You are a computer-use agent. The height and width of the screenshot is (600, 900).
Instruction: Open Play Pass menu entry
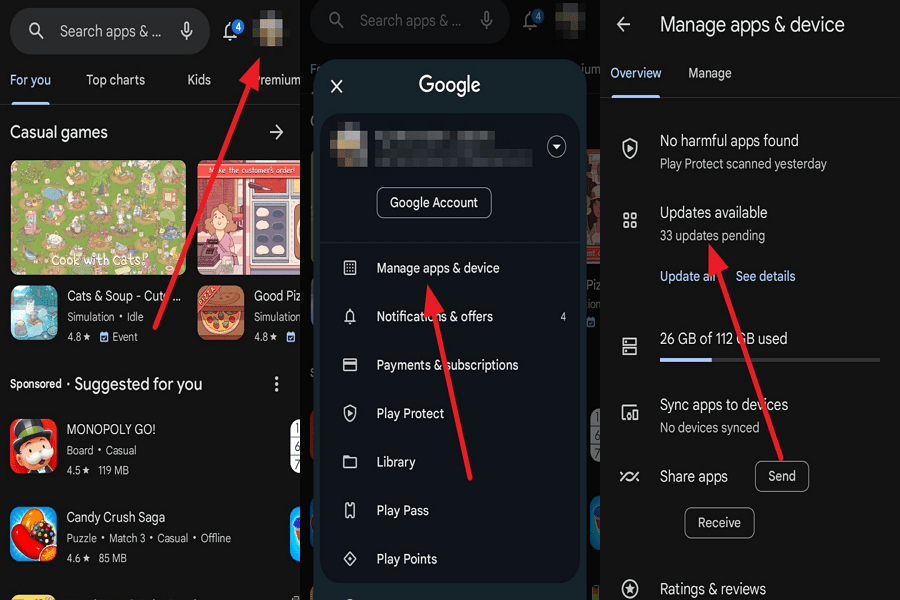449,510
